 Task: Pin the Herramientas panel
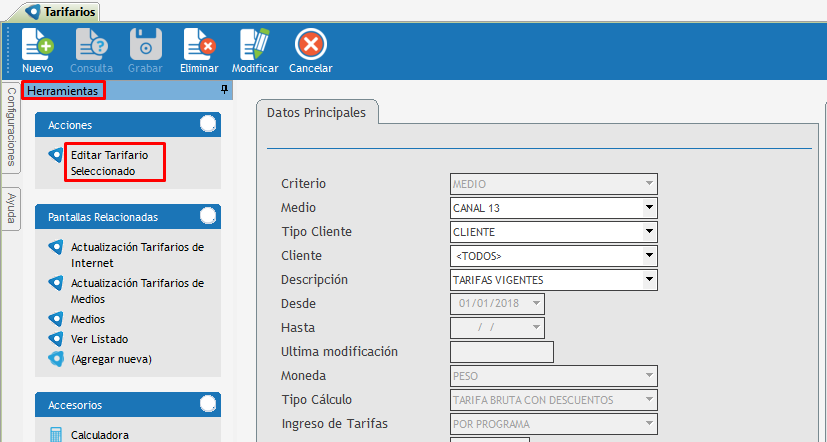click(x=225, y=90)
